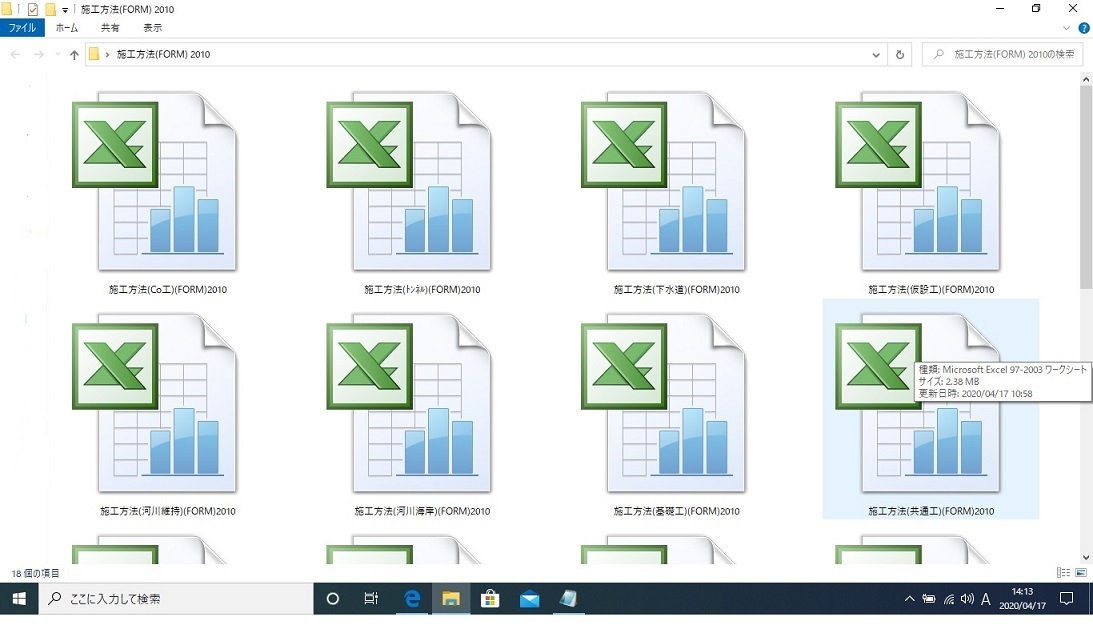This screenshot has height=637, width=1093.
Task: Click the address bar path 施工方法(FORM) 2010
Action: click(x=163, y=54)
